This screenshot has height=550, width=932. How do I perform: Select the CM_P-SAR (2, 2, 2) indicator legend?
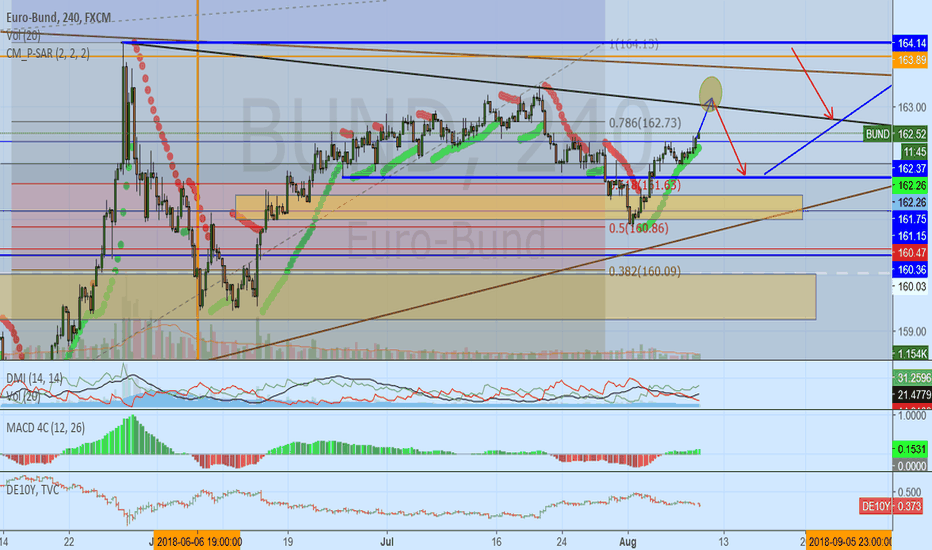point(48,54)
